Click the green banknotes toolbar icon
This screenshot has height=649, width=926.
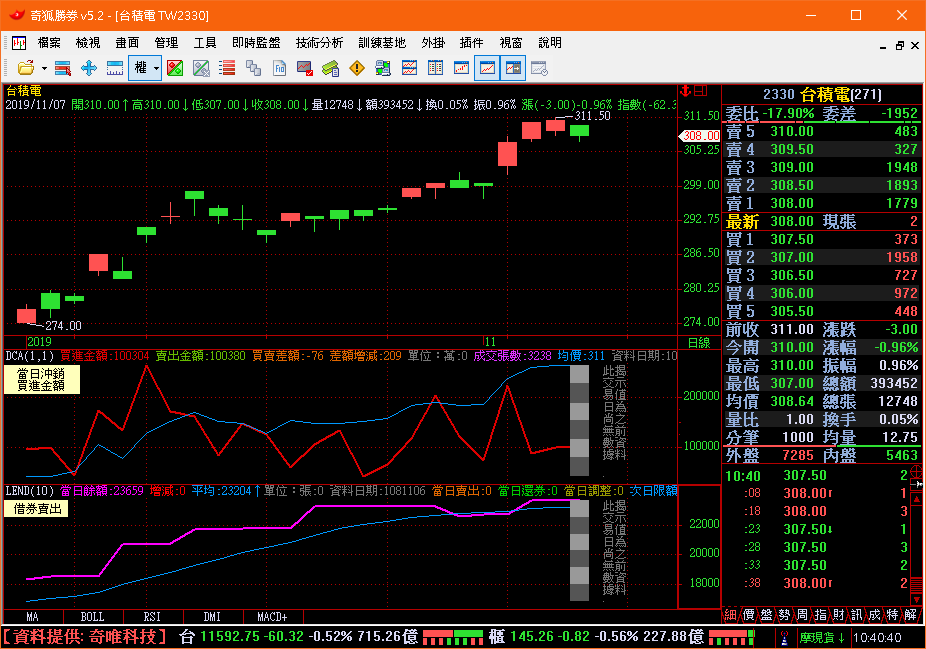(x=331, y=68)
